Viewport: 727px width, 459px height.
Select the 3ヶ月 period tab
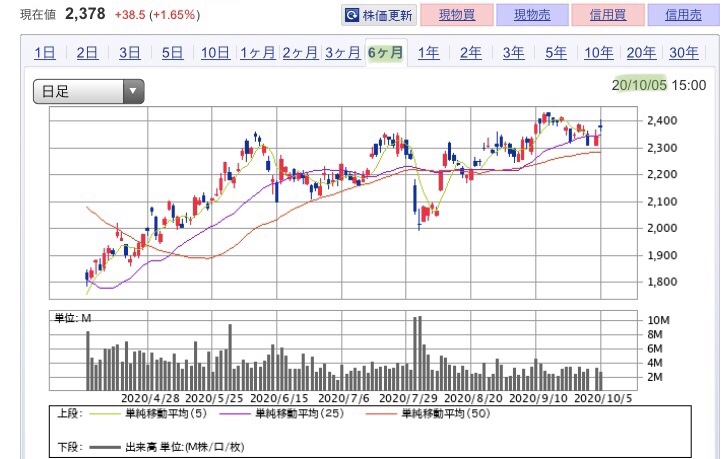343,53
